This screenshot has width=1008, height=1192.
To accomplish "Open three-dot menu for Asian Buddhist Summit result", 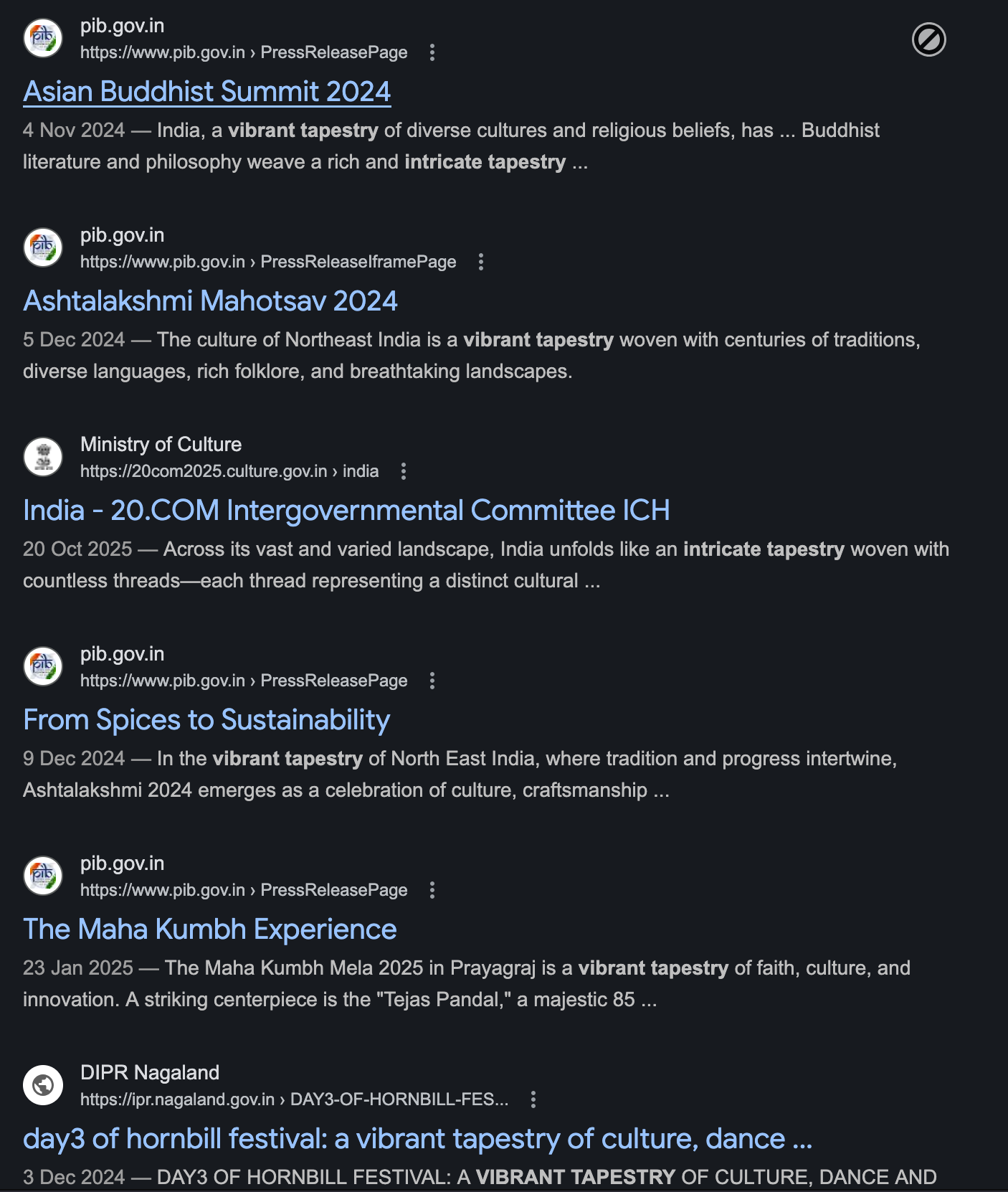I will [432, 52].
